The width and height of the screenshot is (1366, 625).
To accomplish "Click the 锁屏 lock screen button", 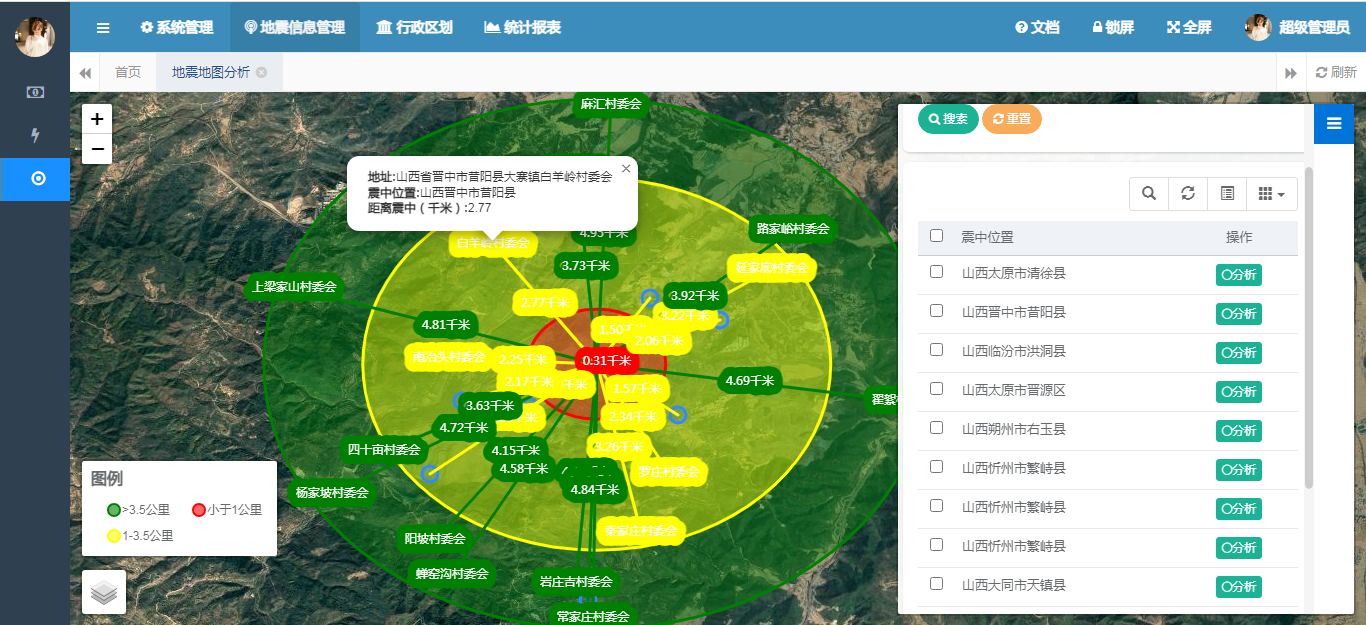I will pyautogui.click(x=1113, y=27).
